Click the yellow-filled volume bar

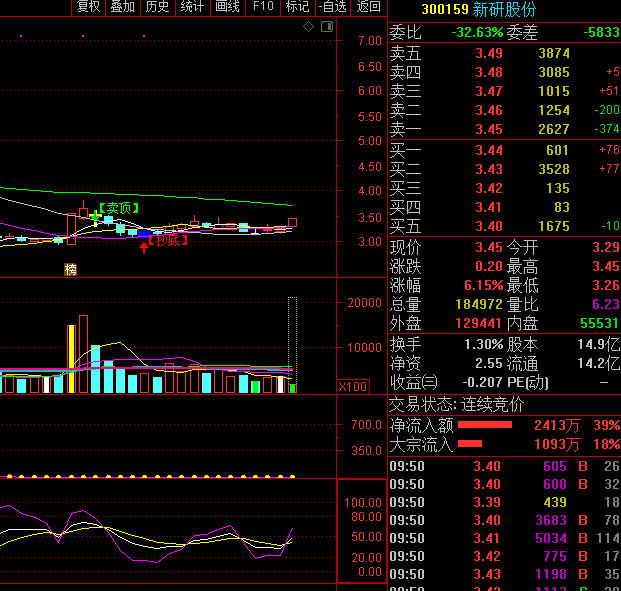pos(71,359)
